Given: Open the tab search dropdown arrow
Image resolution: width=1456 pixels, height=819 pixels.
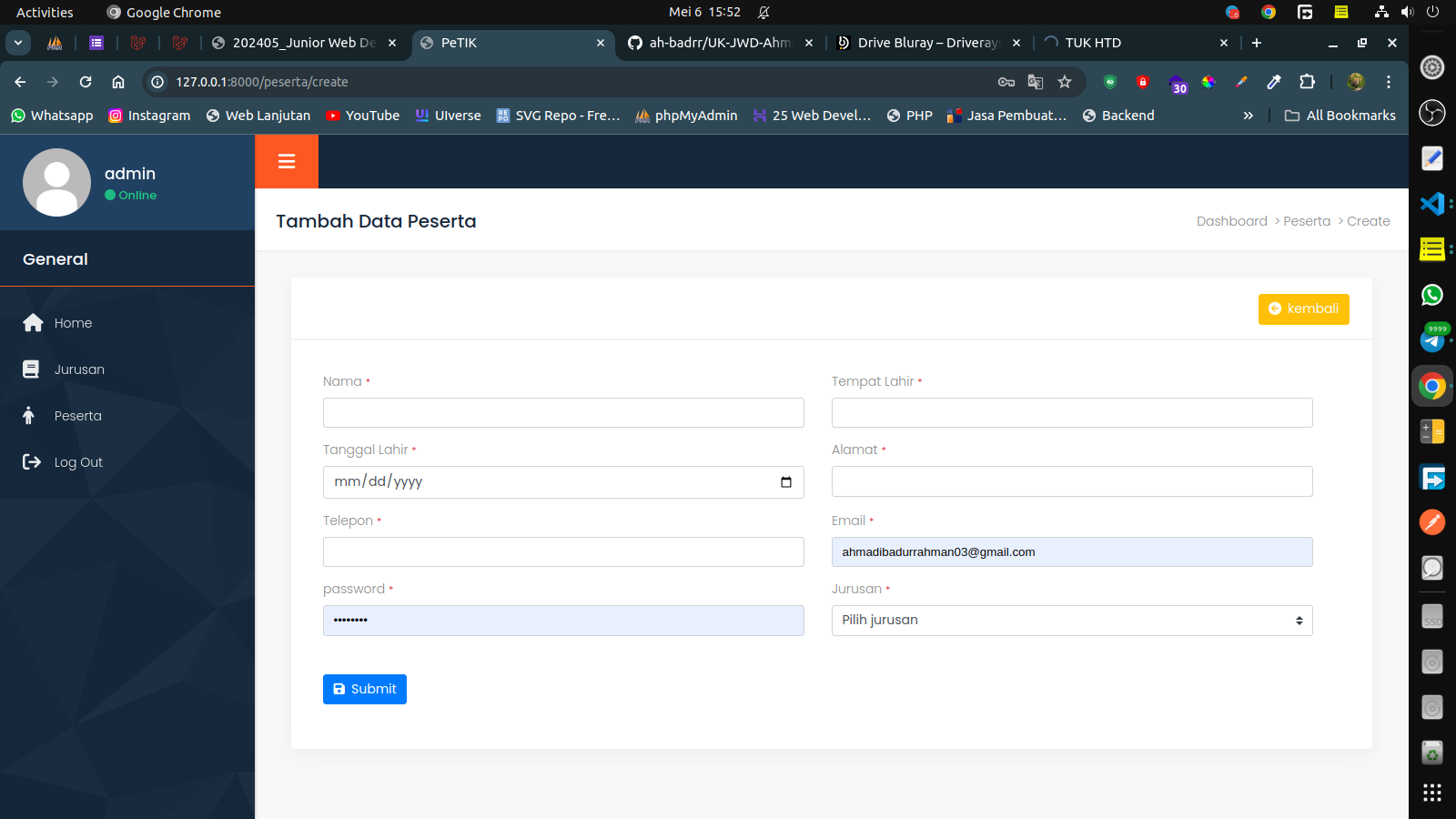Looking at the screenshot, I should click(18, 43).
